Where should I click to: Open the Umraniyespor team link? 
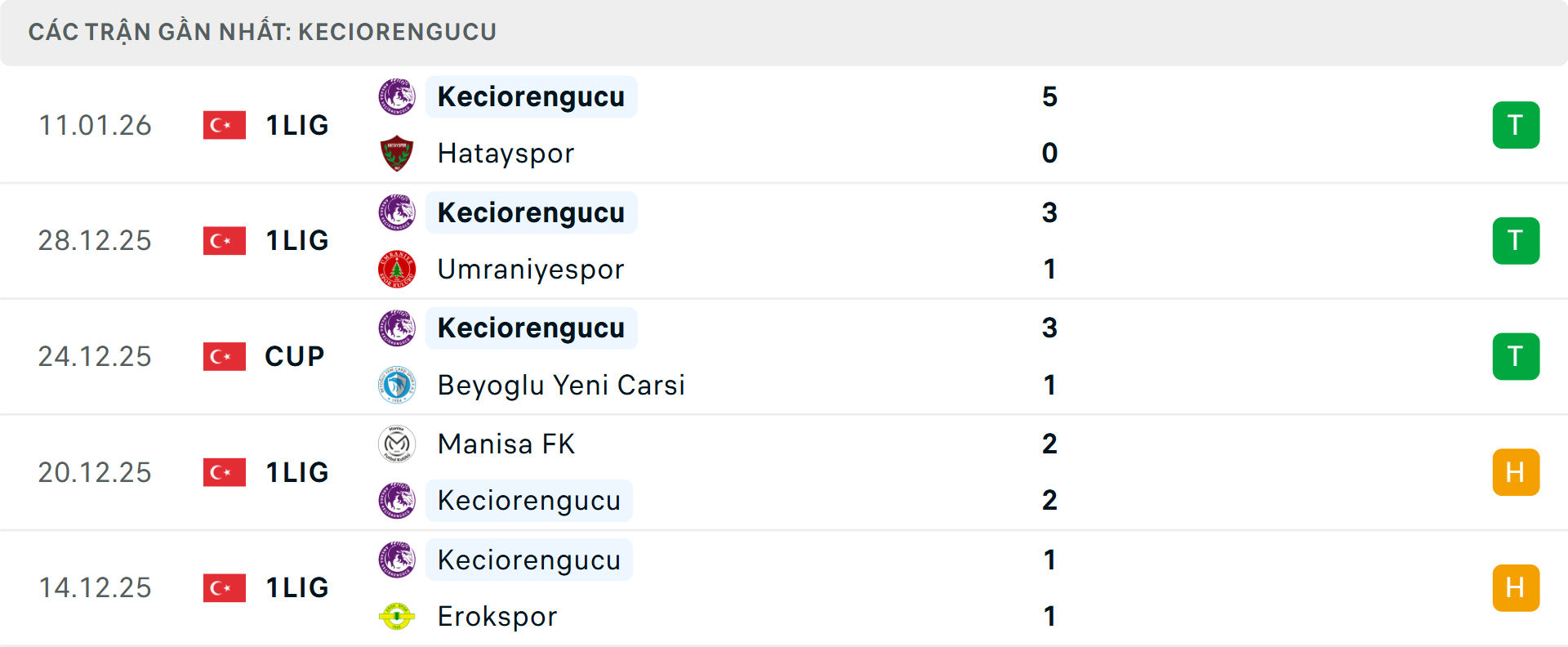click(531, 270)
